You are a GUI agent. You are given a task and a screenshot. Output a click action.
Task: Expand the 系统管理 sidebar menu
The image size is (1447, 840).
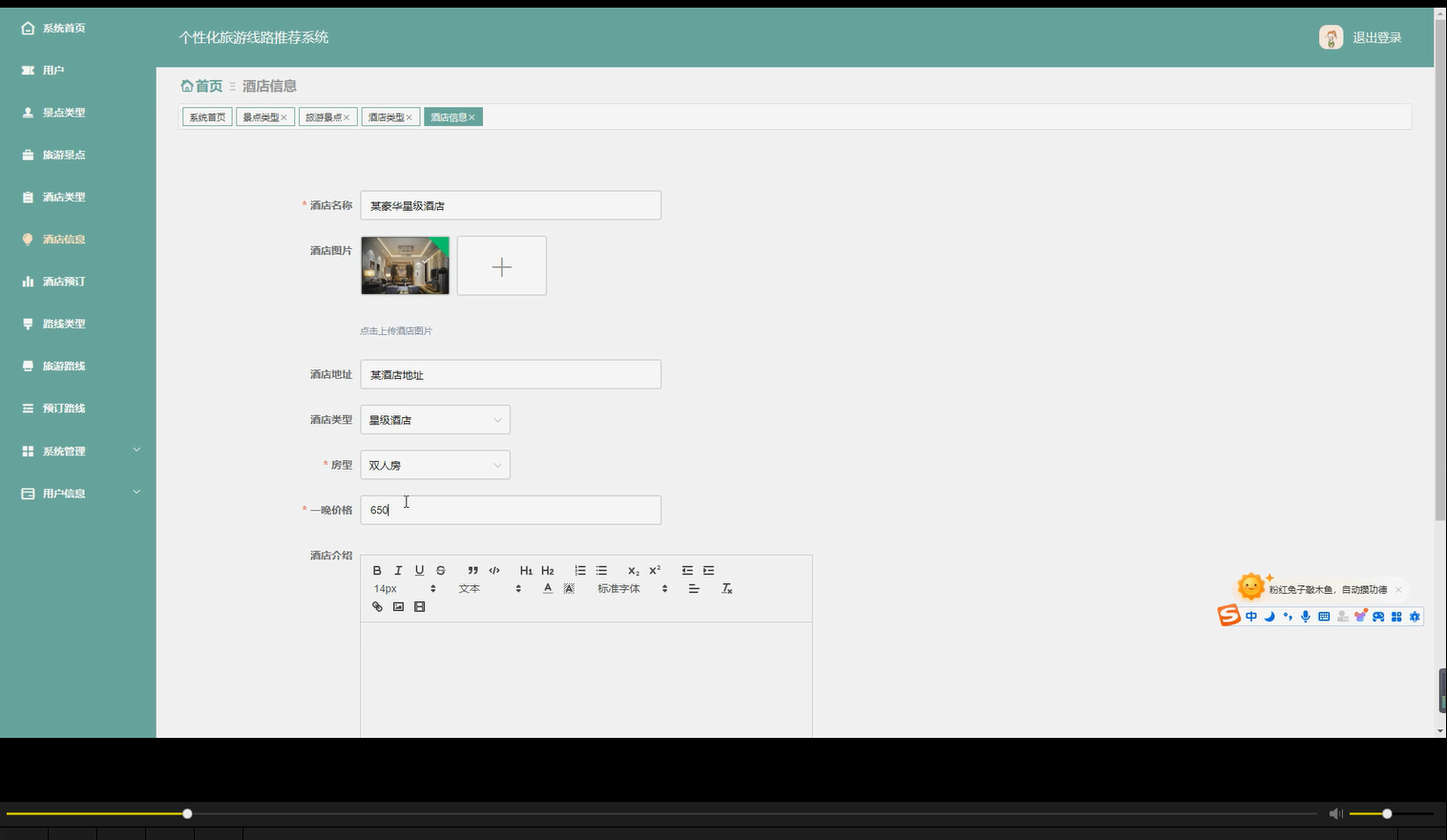pos(78,451)
